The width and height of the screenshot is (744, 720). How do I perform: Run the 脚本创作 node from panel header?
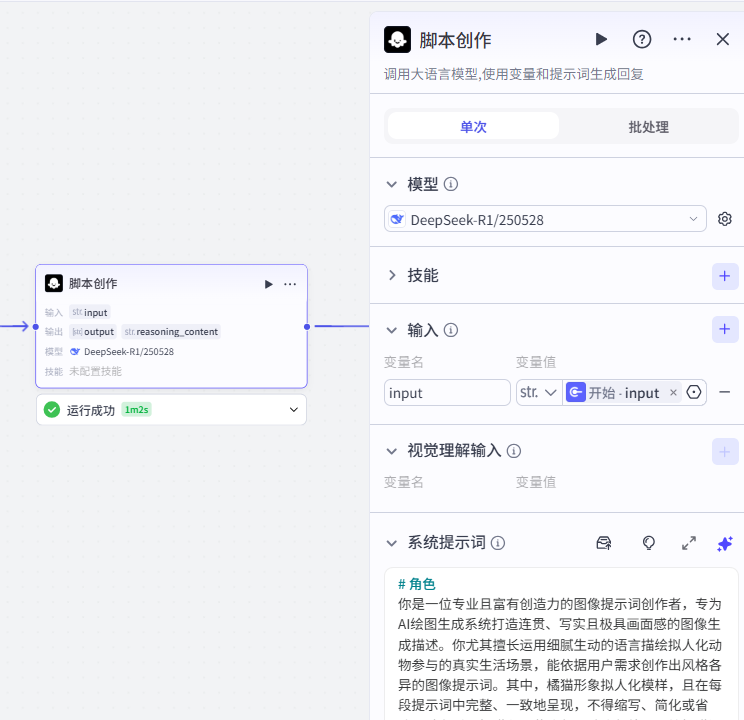(x=601, y=39)
